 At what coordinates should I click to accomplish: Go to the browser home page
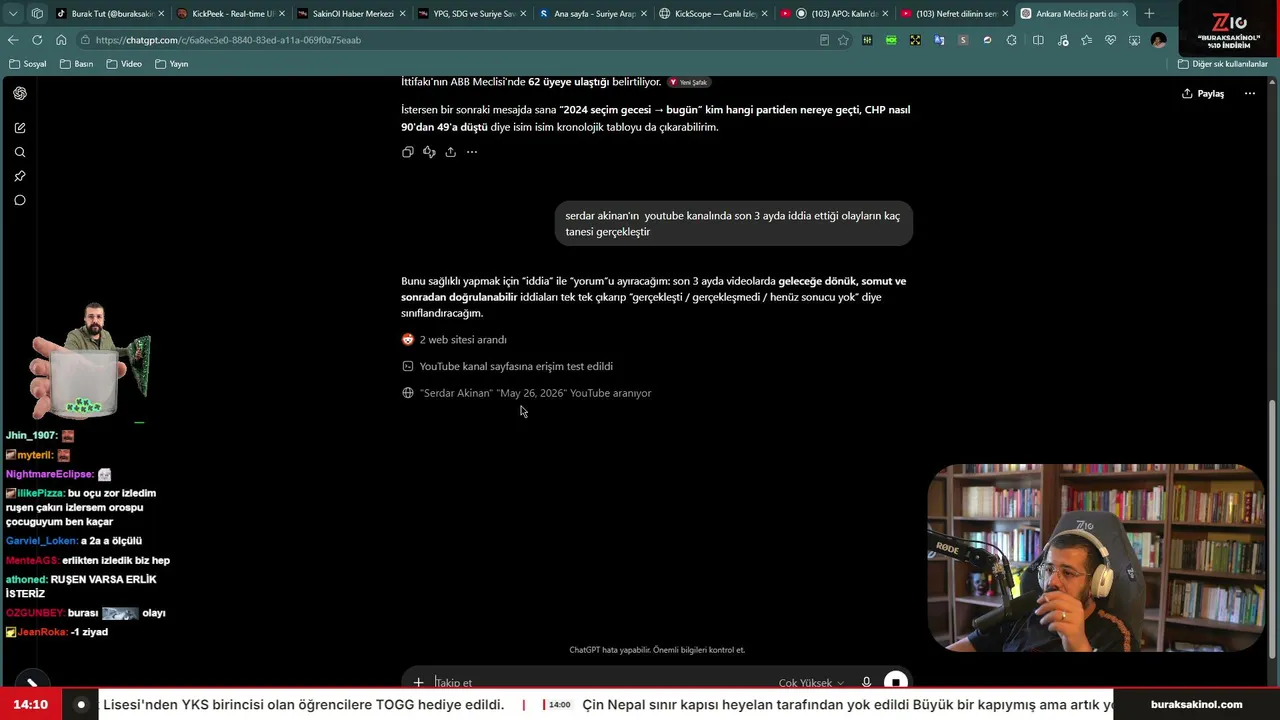coord(61,40)
